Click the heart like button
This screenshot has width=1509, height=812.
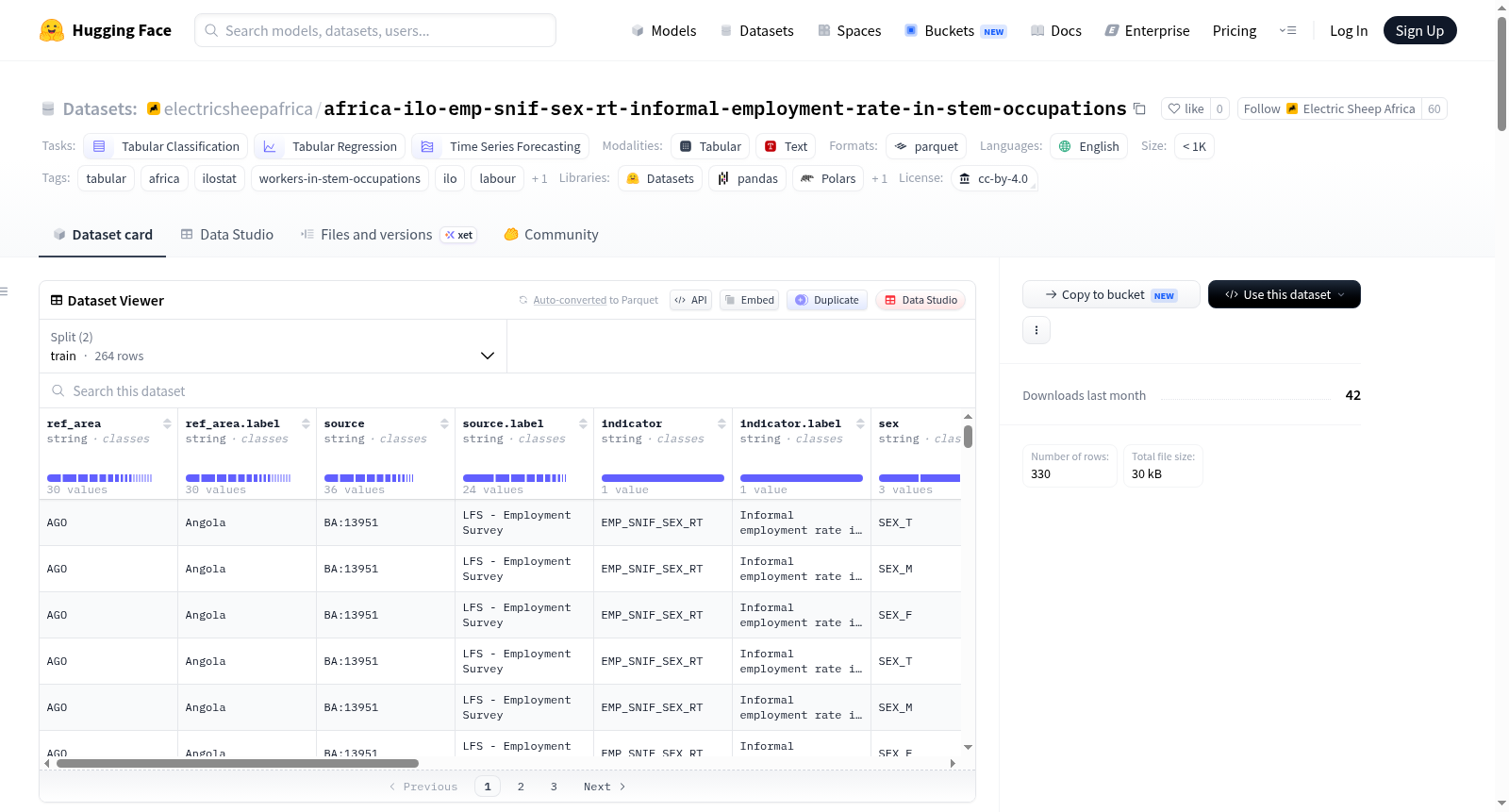pos(1186,108)
